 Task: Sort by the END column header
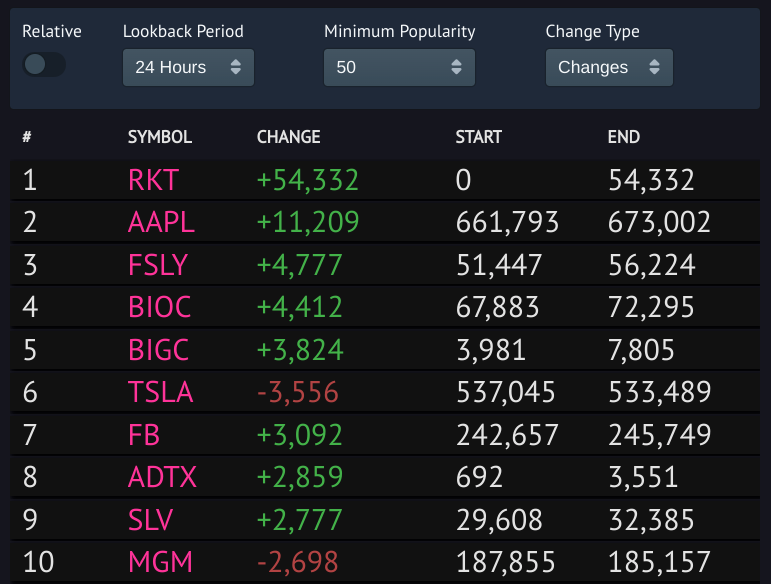pos(623,137)
